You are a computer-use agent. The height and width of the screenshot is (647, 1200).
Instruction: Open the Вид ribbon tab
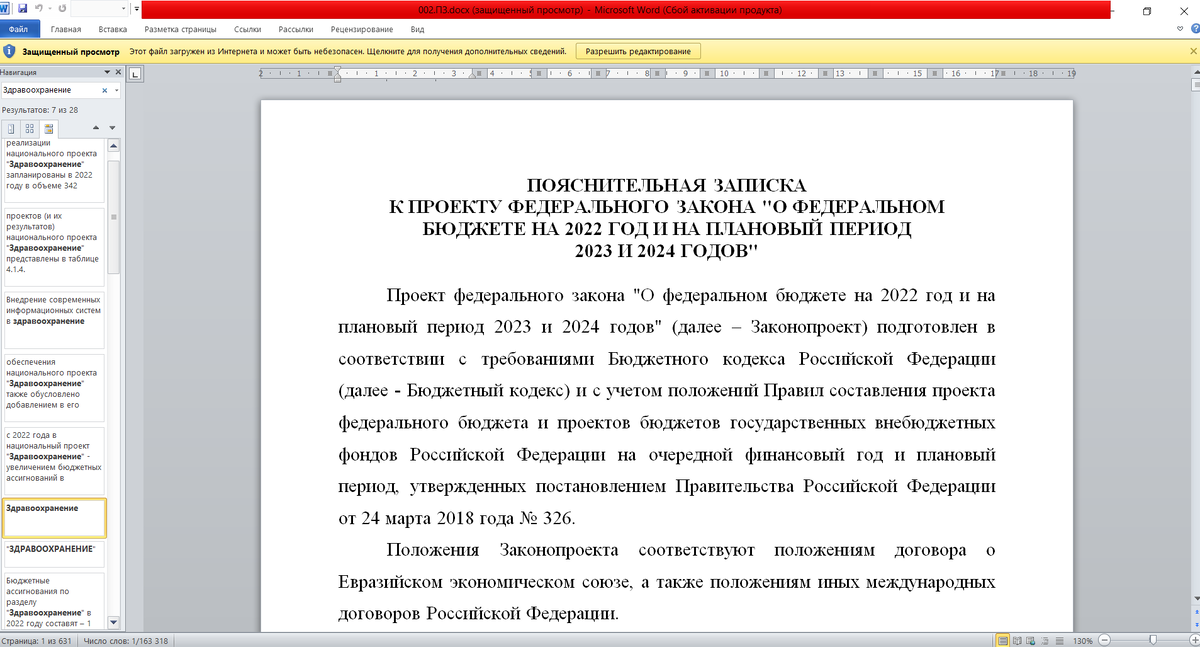coord(417,30)
